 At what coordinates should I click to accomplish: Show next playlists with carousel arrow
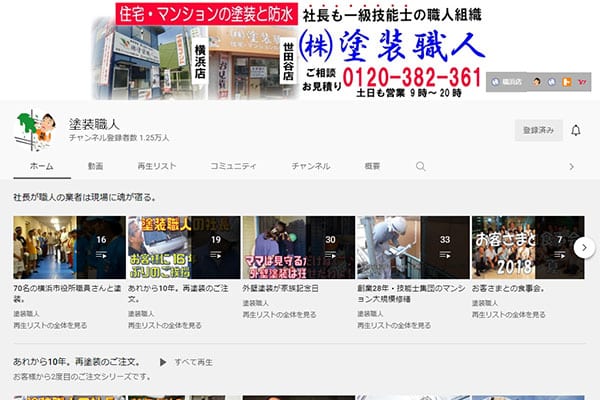click(584, 248)
